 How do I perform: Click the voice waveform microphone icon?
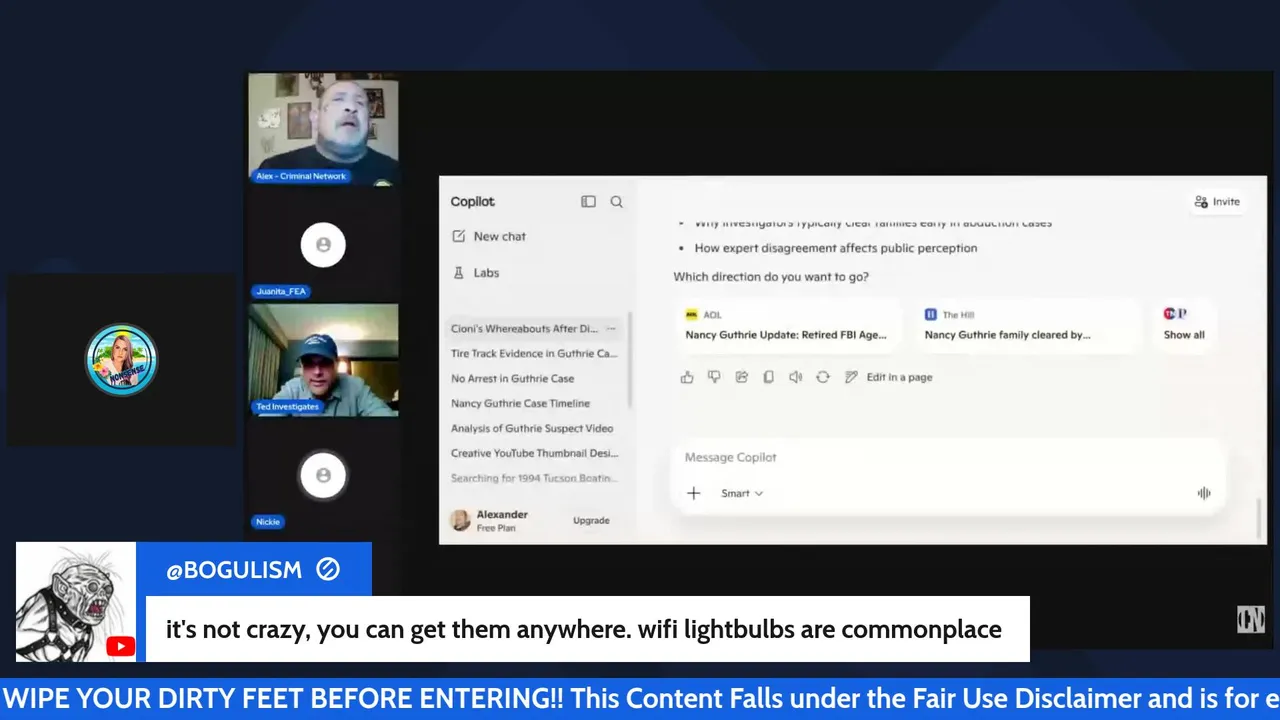[1204, 494]
